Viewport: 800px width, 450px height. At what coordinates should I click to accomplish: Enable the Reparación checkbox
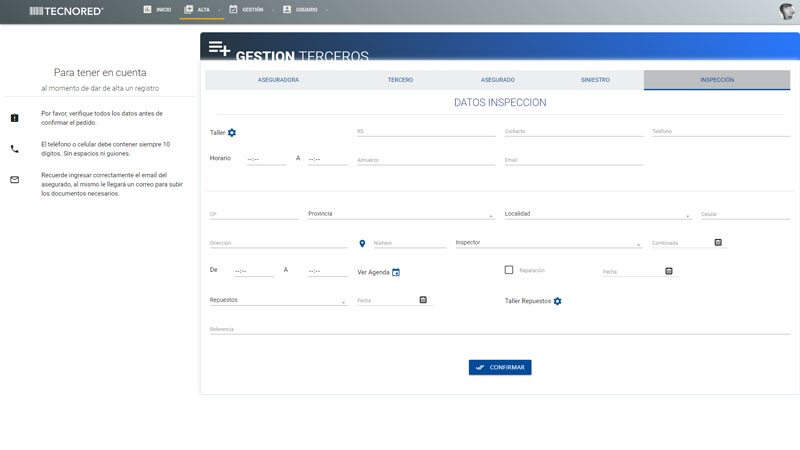tap(509, 270)
